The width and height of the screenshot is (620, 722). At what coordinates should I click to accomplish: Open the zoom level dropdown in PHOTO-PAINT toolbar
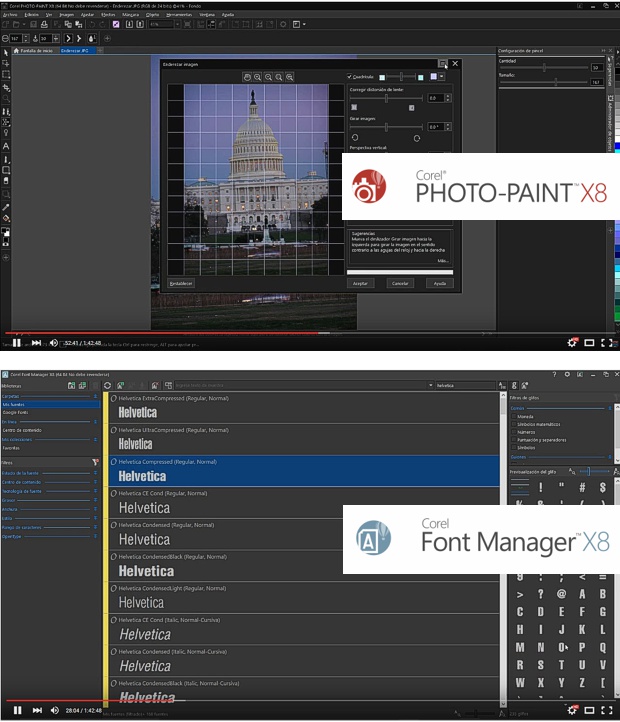point(177,24)
